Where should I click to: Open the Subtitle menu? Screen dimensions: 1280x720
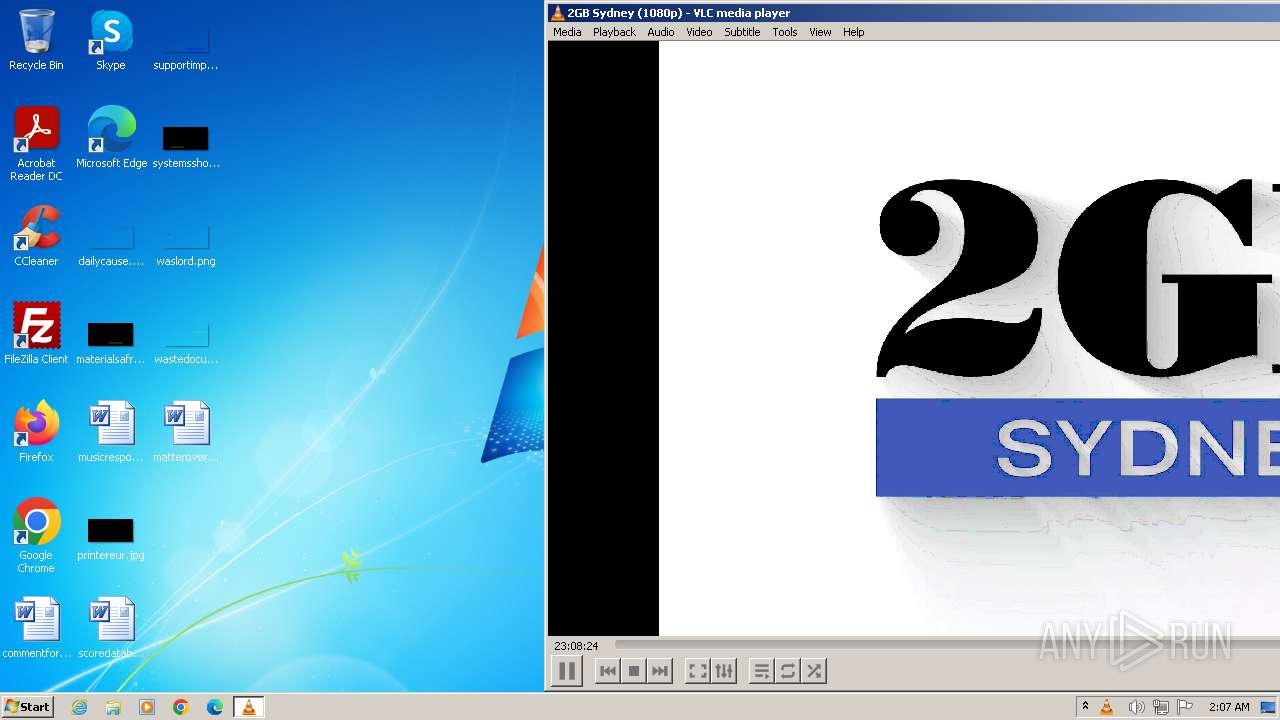coord(742,32)
